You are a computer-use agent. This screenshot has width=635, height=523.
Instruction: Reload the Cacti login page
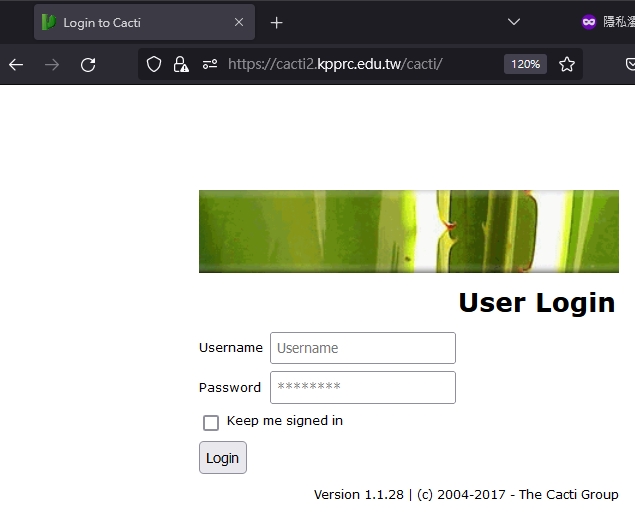click(88, 64)
